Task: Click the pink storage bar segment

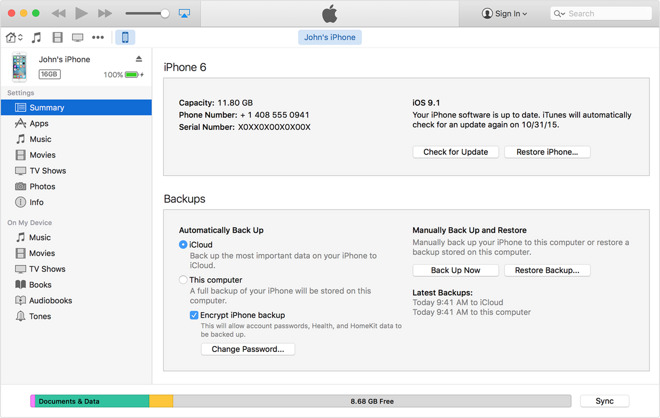Action: click(32, 401)
